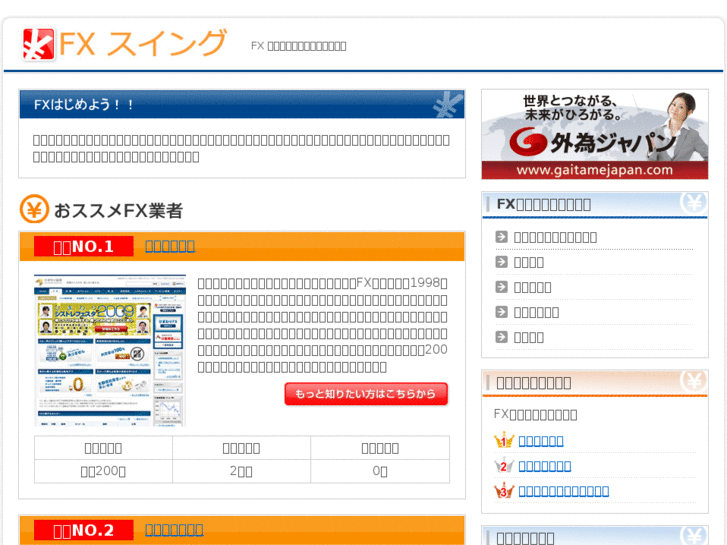Click the silver crown number 2 icon

pos(504,465)
